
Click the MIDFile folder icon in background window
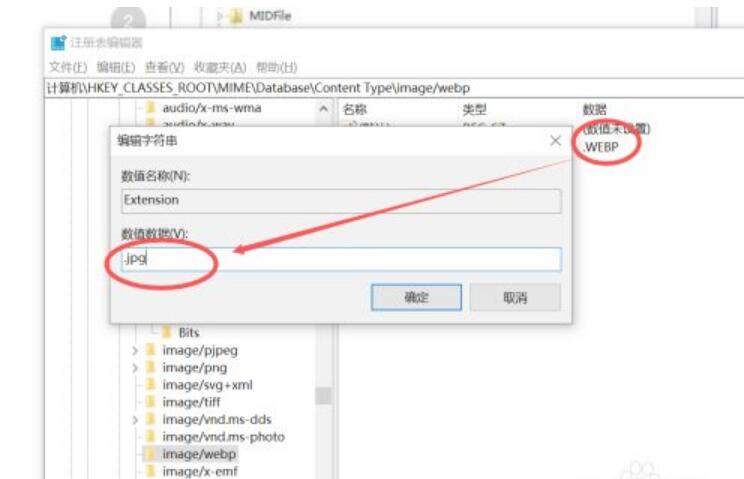[x=236, y=17]
